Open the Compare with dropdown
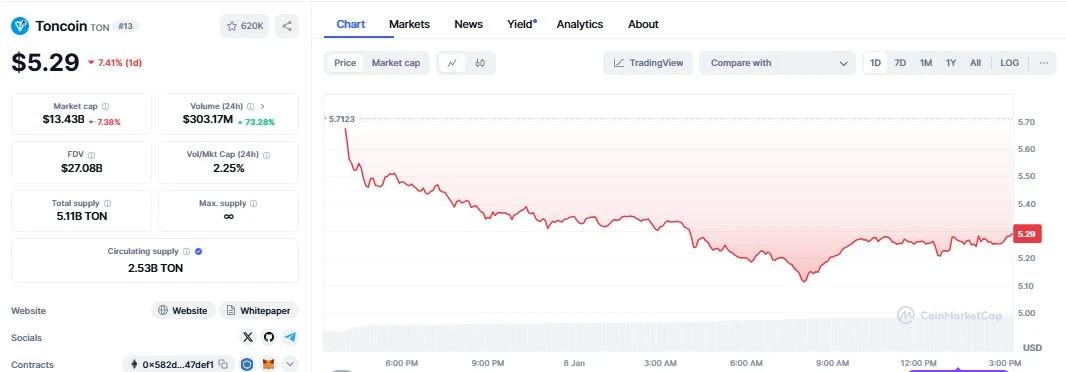This screenshot has width=1066, height=372. pyautogui.click(x=778, y=63)
